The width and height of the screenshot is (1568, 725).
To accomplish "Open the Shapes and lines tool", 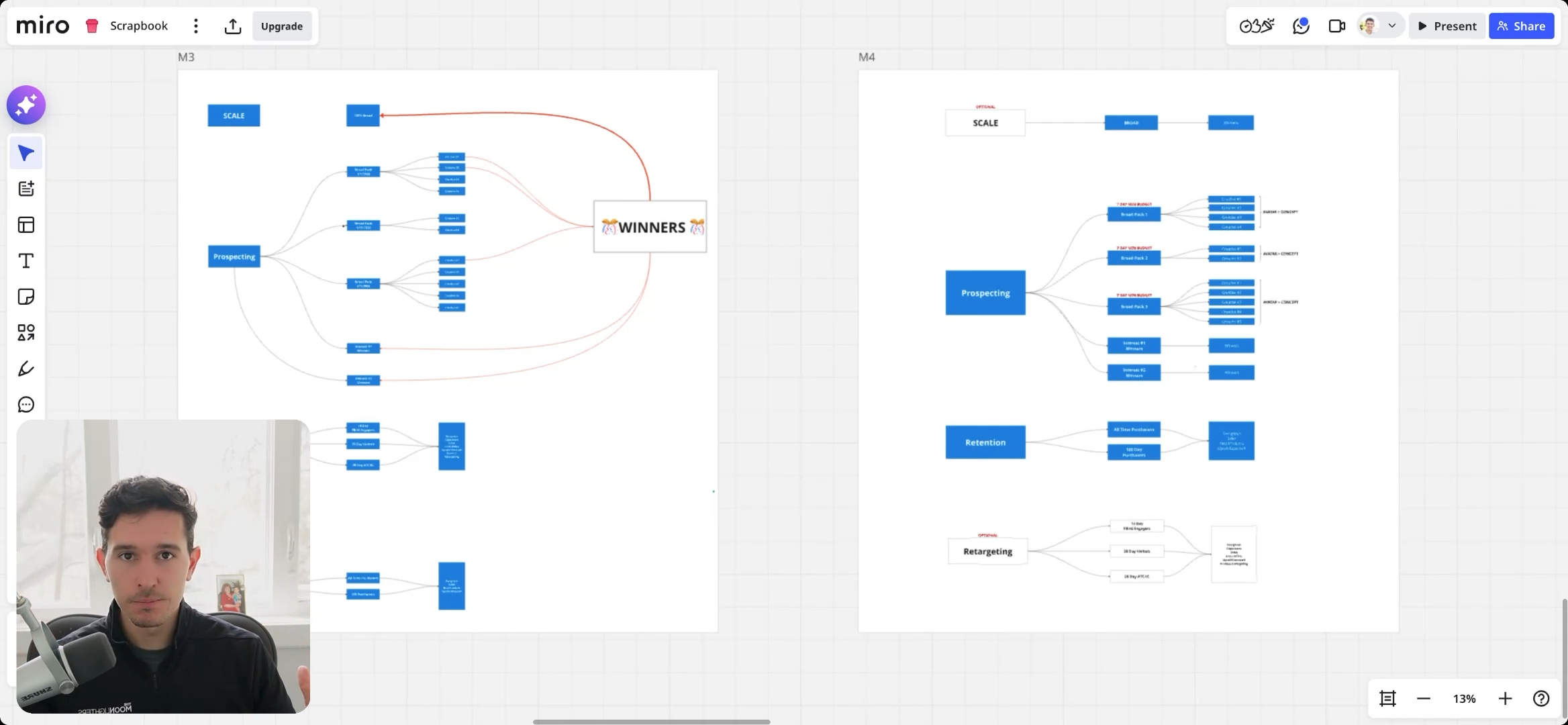I will 26,333.
